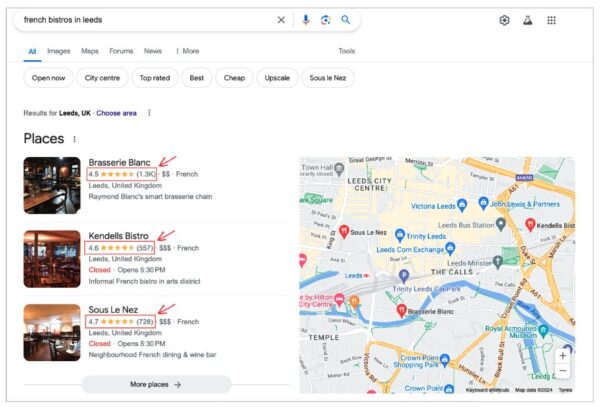Click Brasserie Blanc 4.5 rating
Screen dimensions: 600x407
pyautogui.click(x=122, y=174)
